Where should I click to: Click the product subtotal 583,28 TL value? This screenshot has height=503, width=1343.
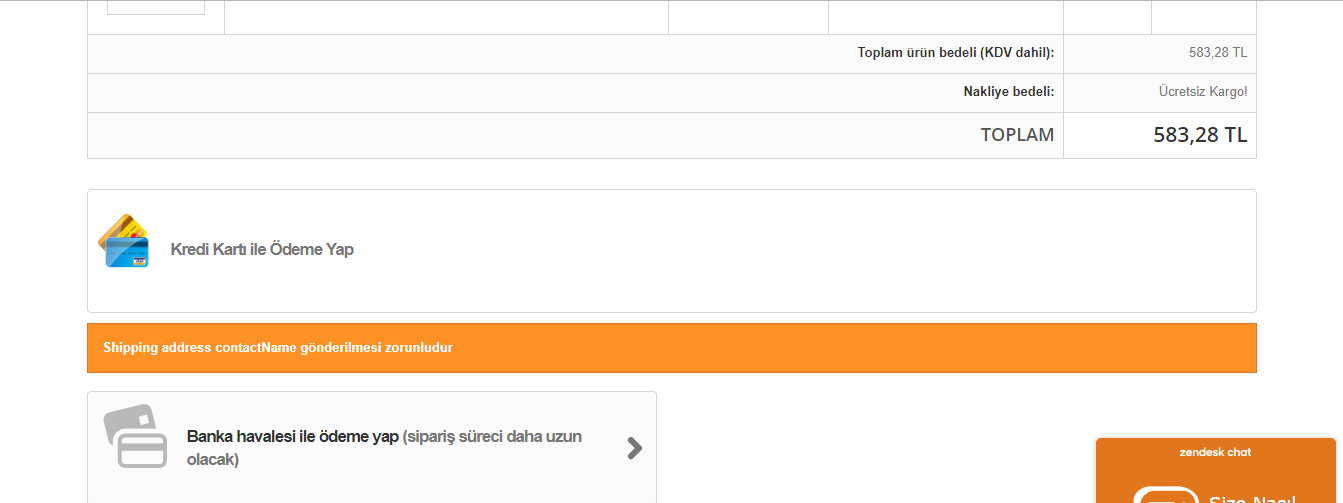[1217, 53]
